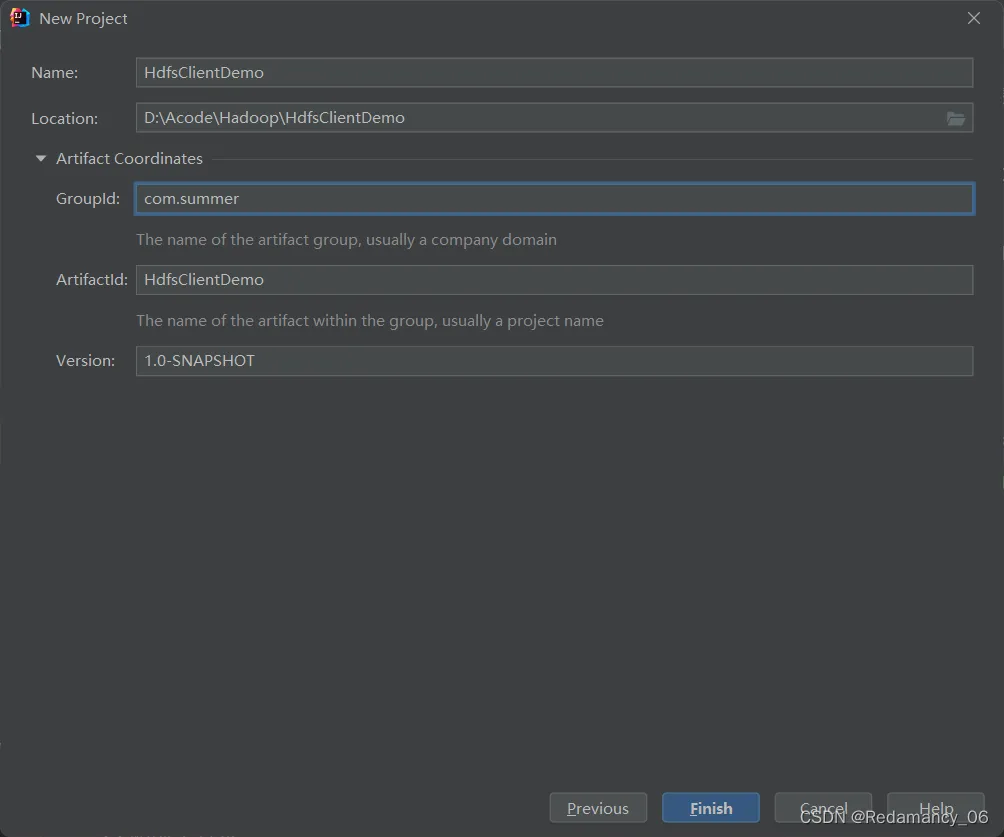Click the "Name:" label
This screenshot has height=837, width=1004.
point(54,73)
